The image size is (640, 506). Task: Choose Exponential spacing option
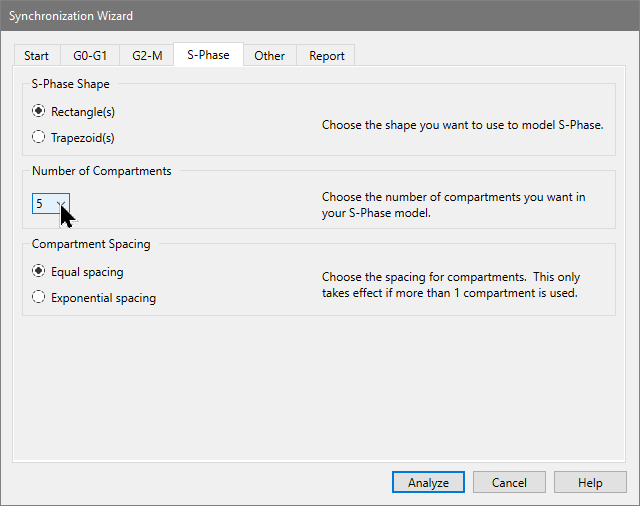tap(94, 297)
